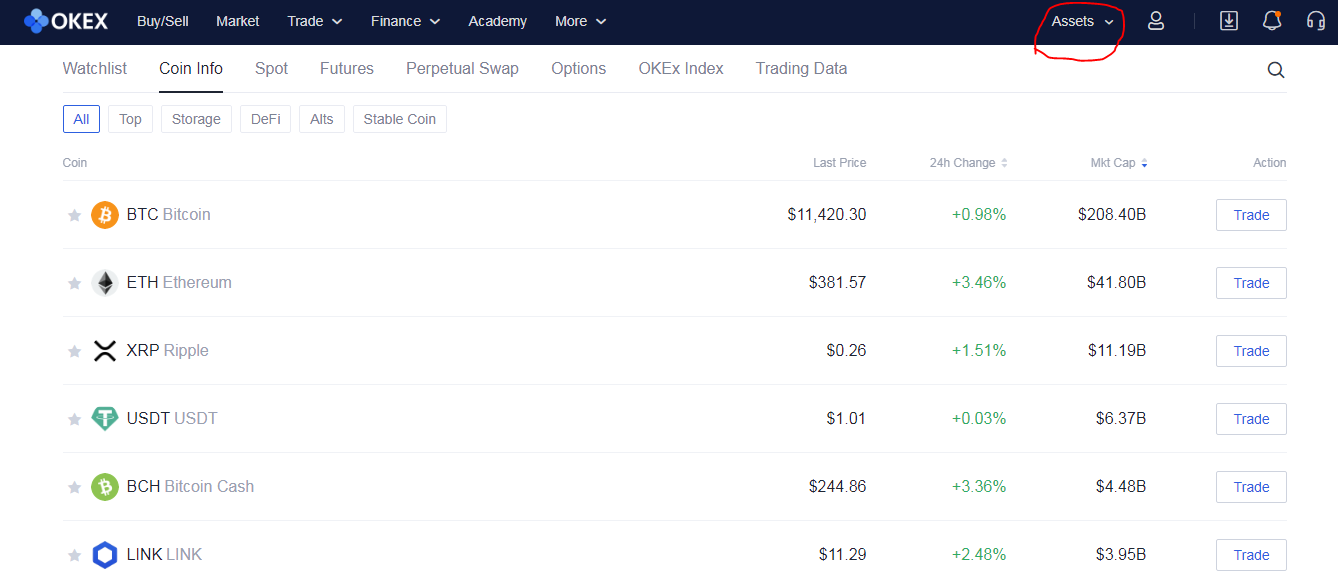Click the ETH Ethereum coin name

tap(179, 283)
